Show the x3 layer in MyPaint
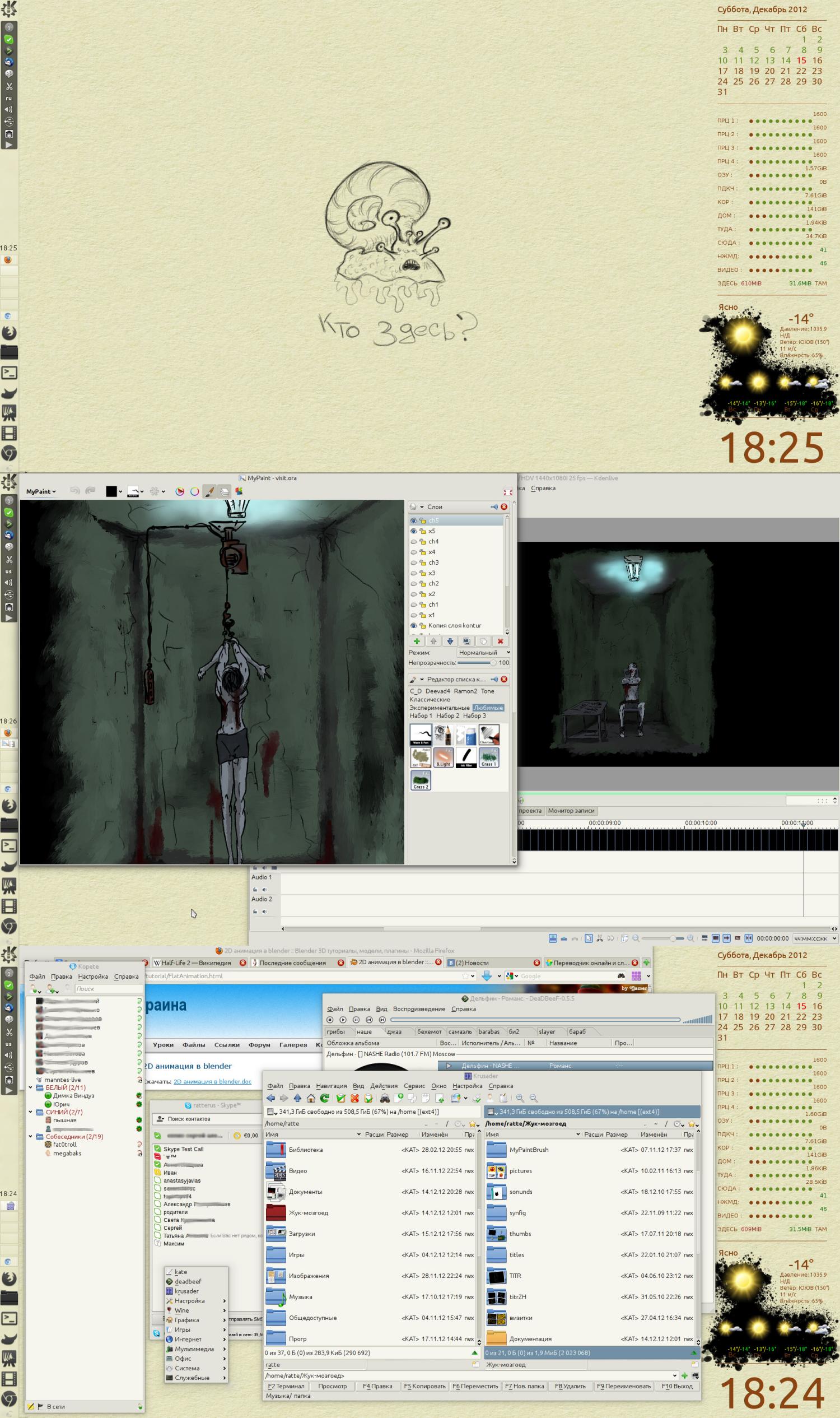The width and height of the screenshot is (840, 1418). (414, 573)
